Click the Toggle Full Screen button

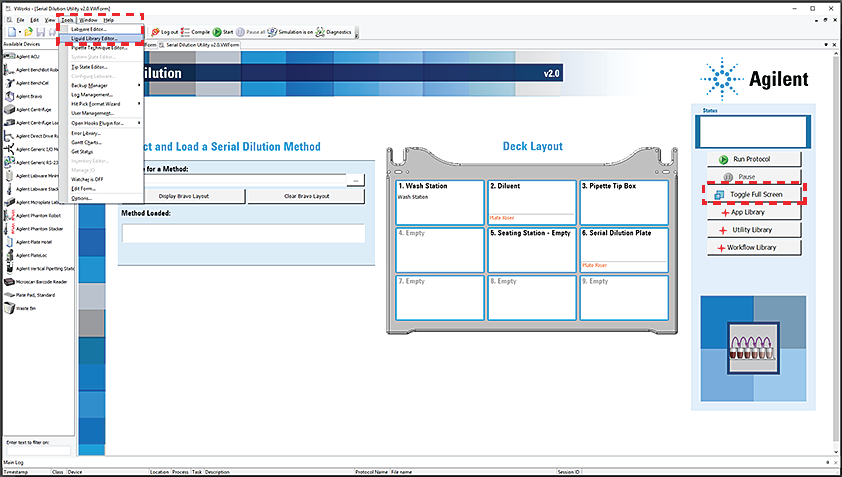click(x=754, y=194)
